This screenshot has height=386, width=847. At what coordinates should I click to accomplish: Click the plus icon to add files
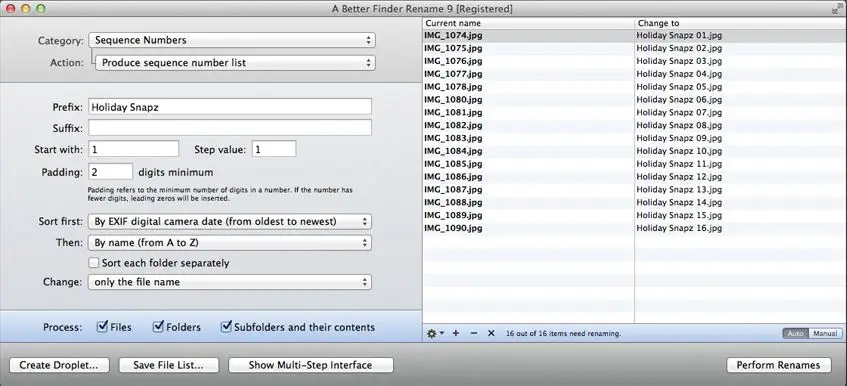(x=455, y=334)
